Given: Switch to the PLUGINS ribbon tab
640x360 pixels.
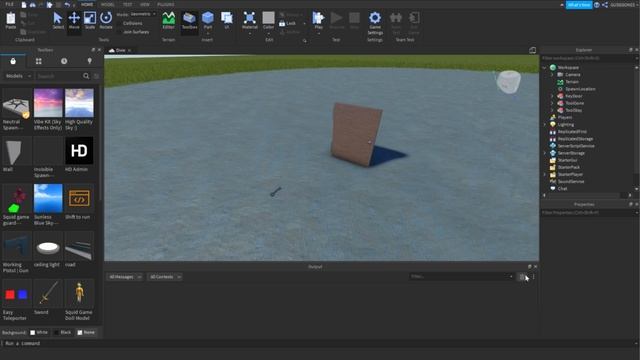Looking at the screenshot, I should [x=166, y=4].
